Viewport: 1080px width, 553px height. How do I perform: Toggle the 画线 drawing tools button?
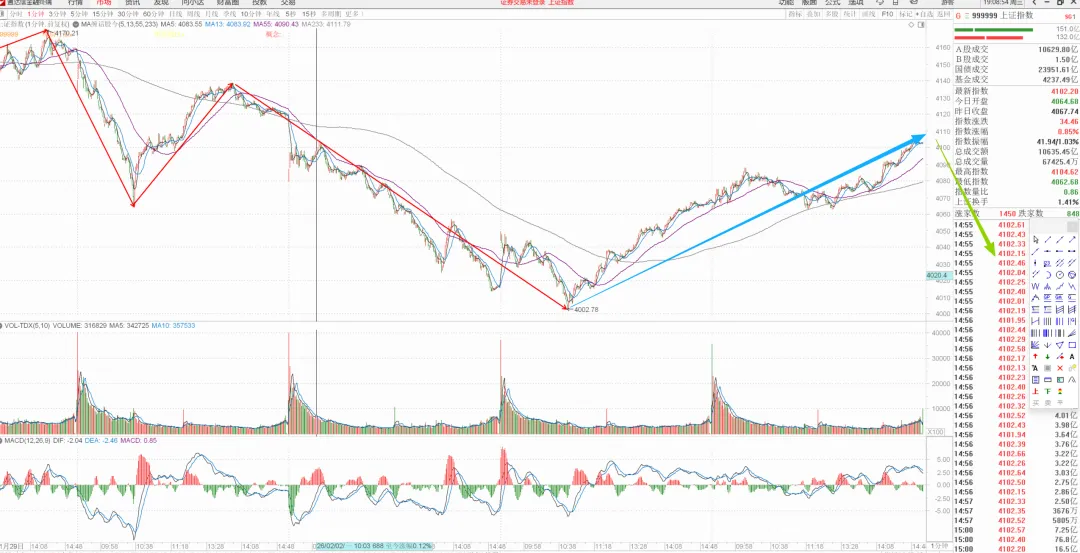868,14
